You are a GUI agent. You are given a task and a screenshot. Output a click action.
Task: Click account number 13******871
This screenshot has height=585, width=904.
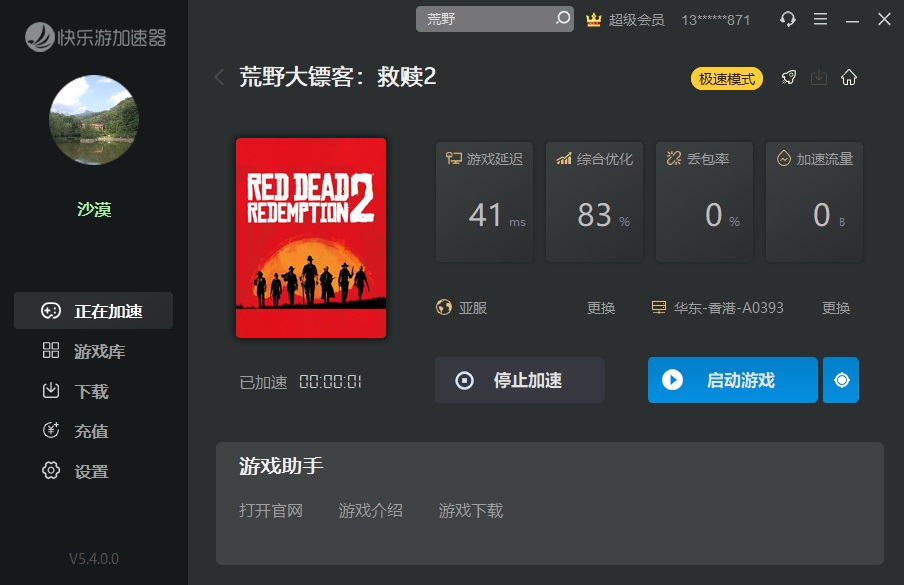pyautogui.click(x=715, y=20)
